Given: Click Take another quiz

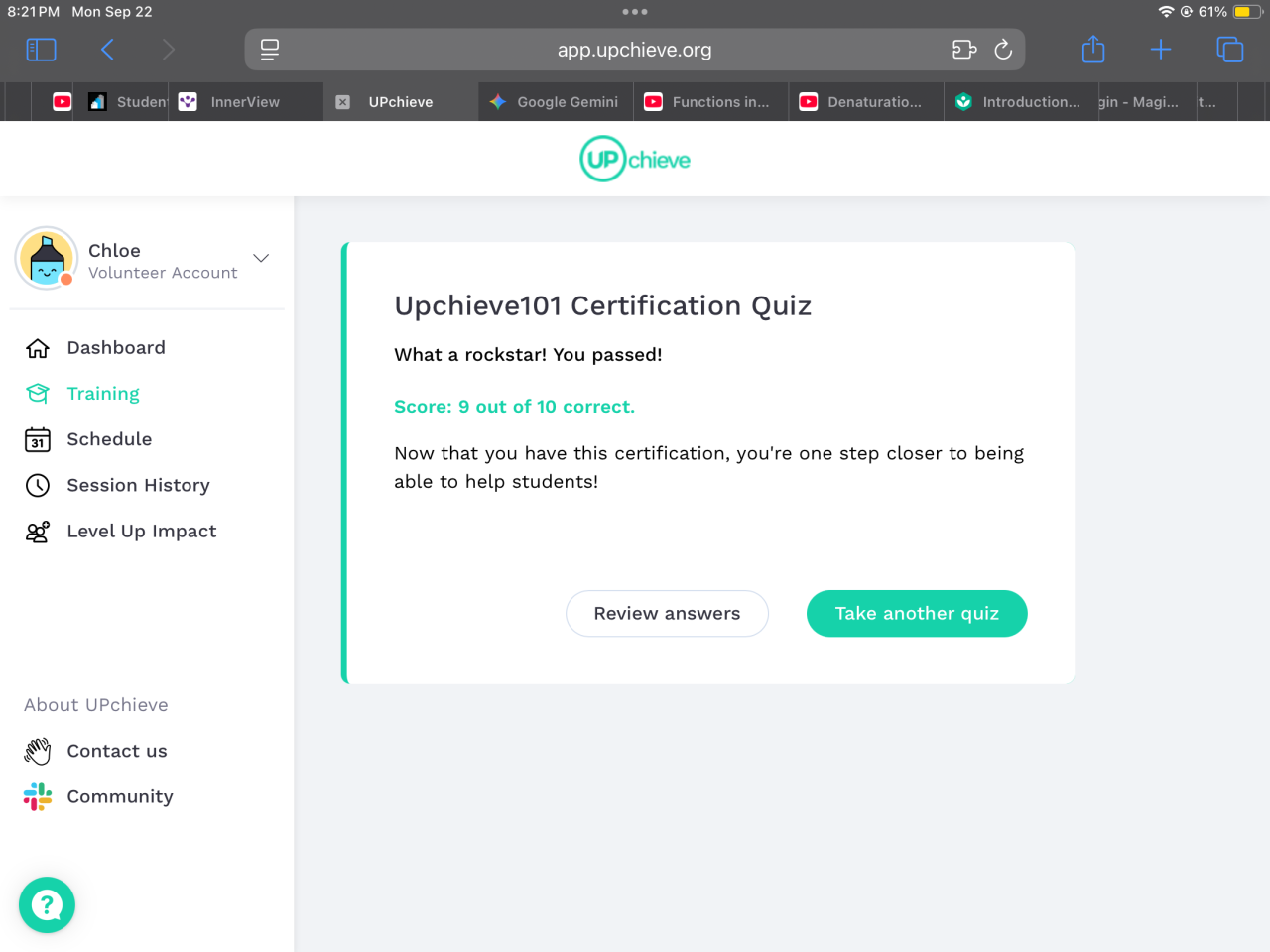Looking at the screenshot, I should (917, 614).
